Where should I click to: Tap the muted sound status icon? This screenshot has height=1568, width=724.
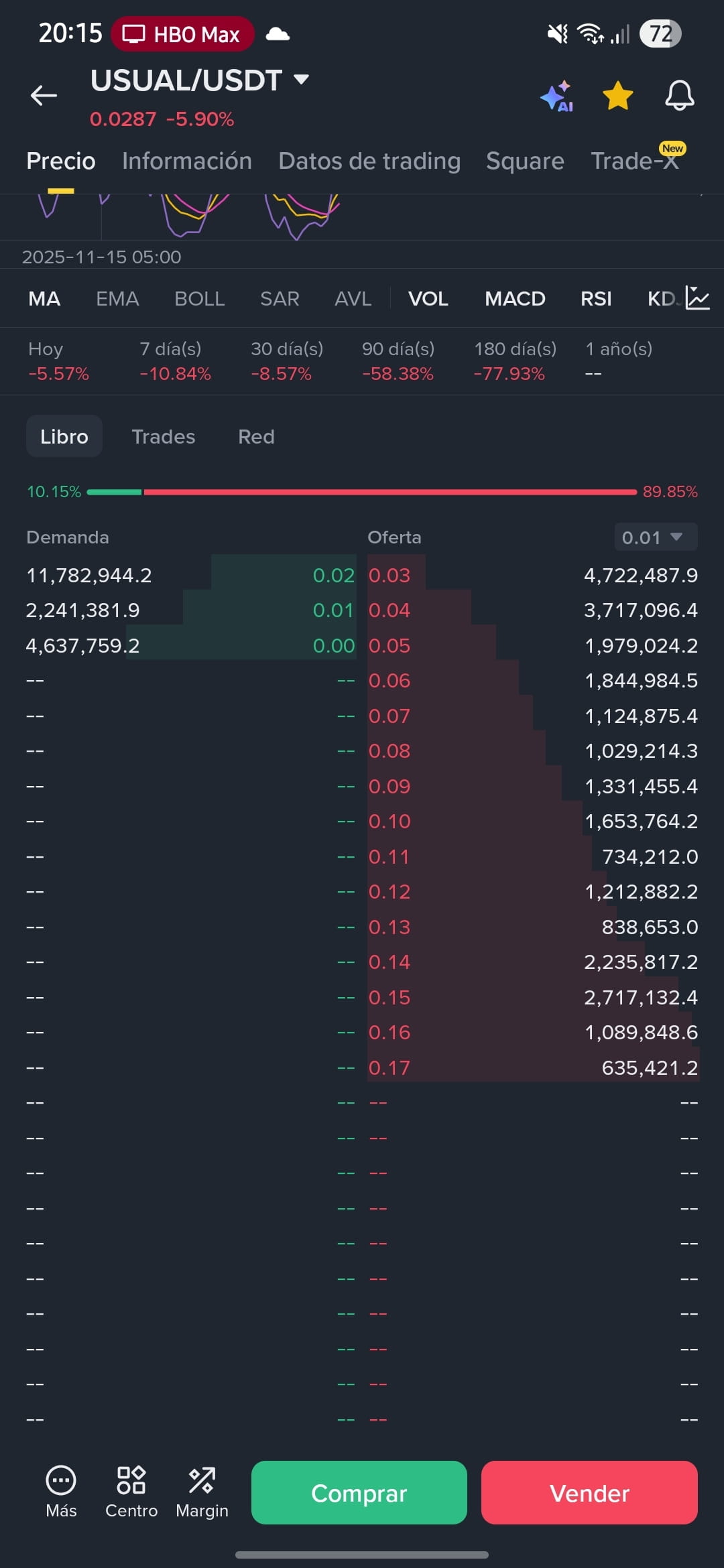click(x=558, y=34)
